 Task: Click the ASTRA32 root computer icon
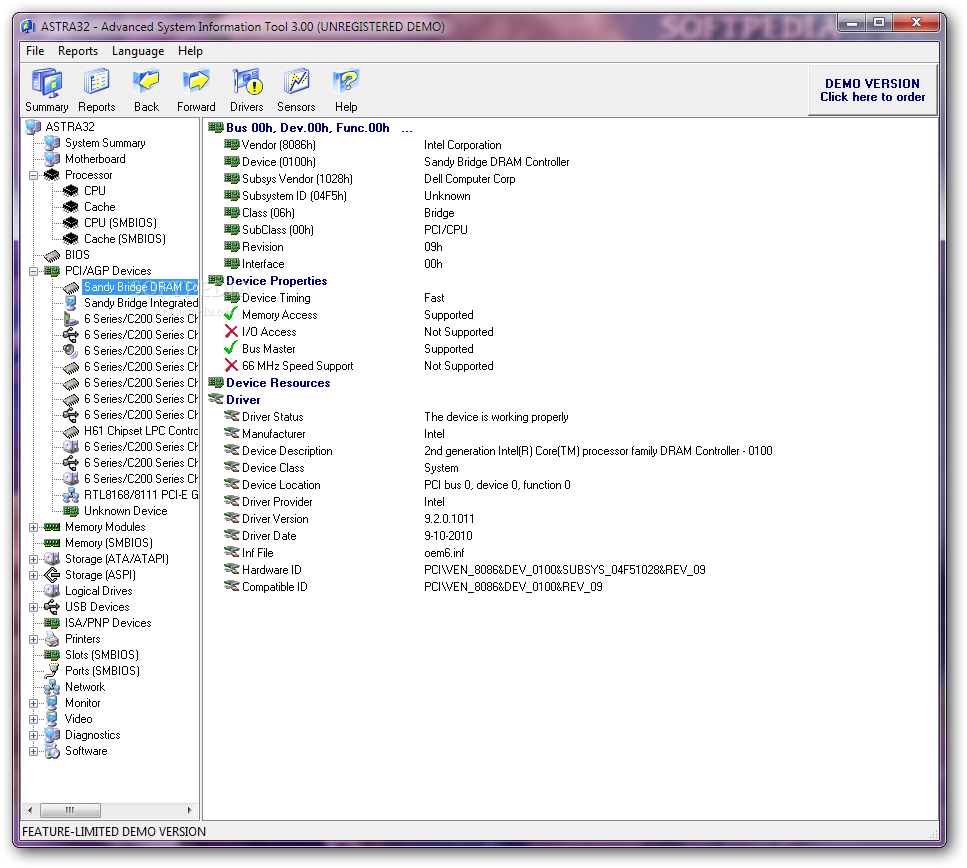click(33, 127)
